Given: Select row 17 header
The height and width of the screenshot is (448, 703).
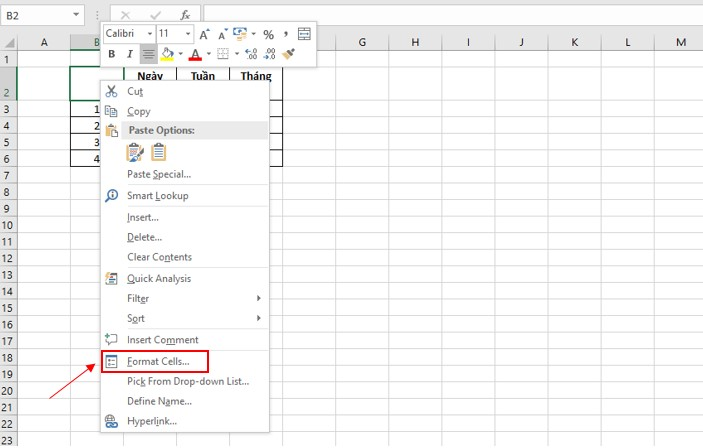Looking at the screenshot, I should [x=9, y=341].
